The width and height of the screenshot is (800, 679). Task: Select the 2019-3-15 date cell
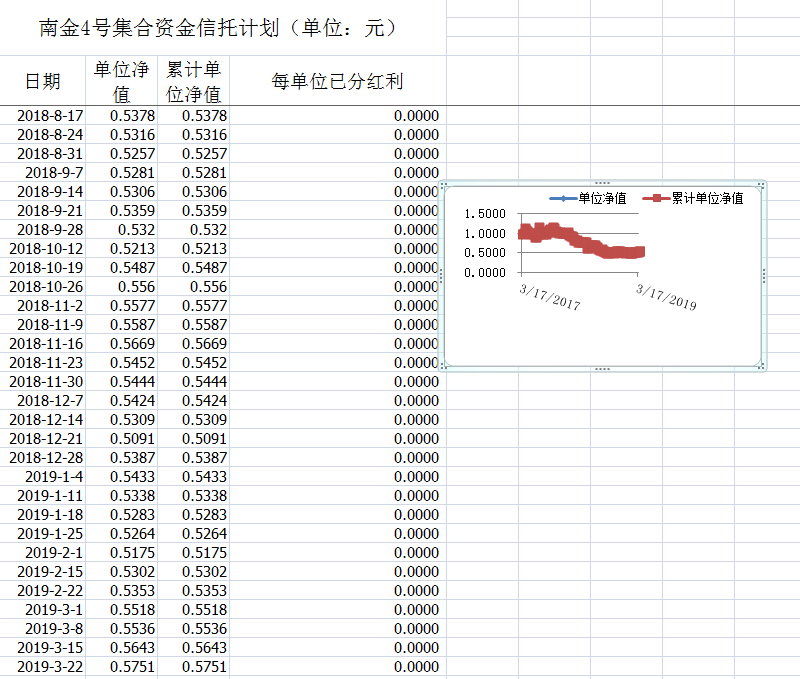pyautogui.click(x=43, y=648)
